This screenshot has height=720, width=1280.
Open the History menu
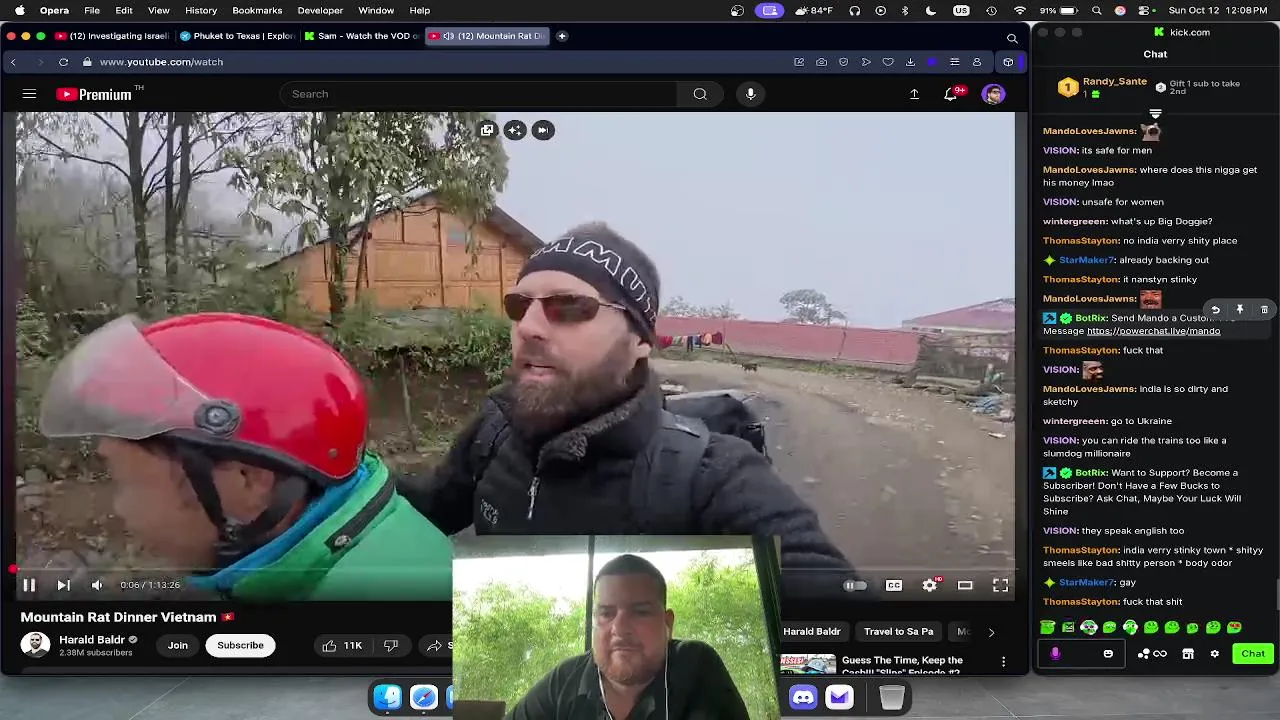tap(201, 10)
